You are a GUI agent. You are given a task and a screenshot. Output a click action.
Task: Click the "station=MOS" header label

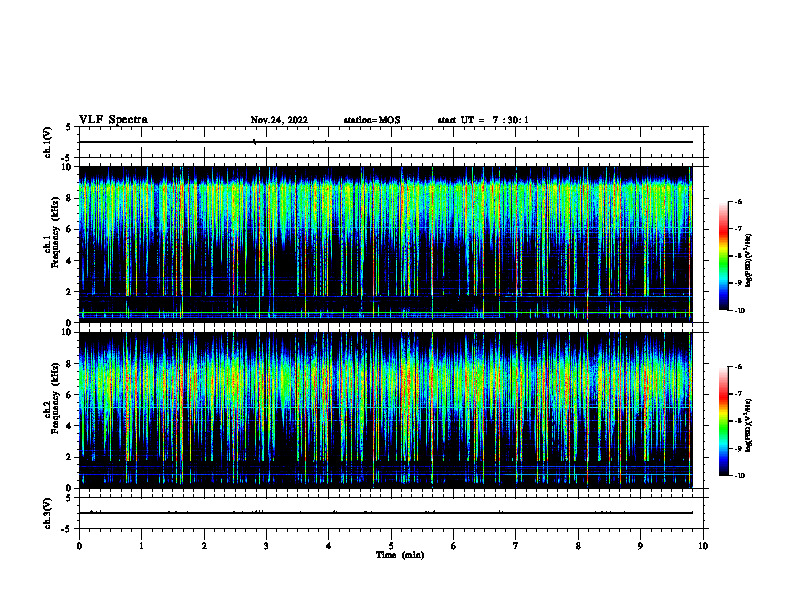pos(372,120)
